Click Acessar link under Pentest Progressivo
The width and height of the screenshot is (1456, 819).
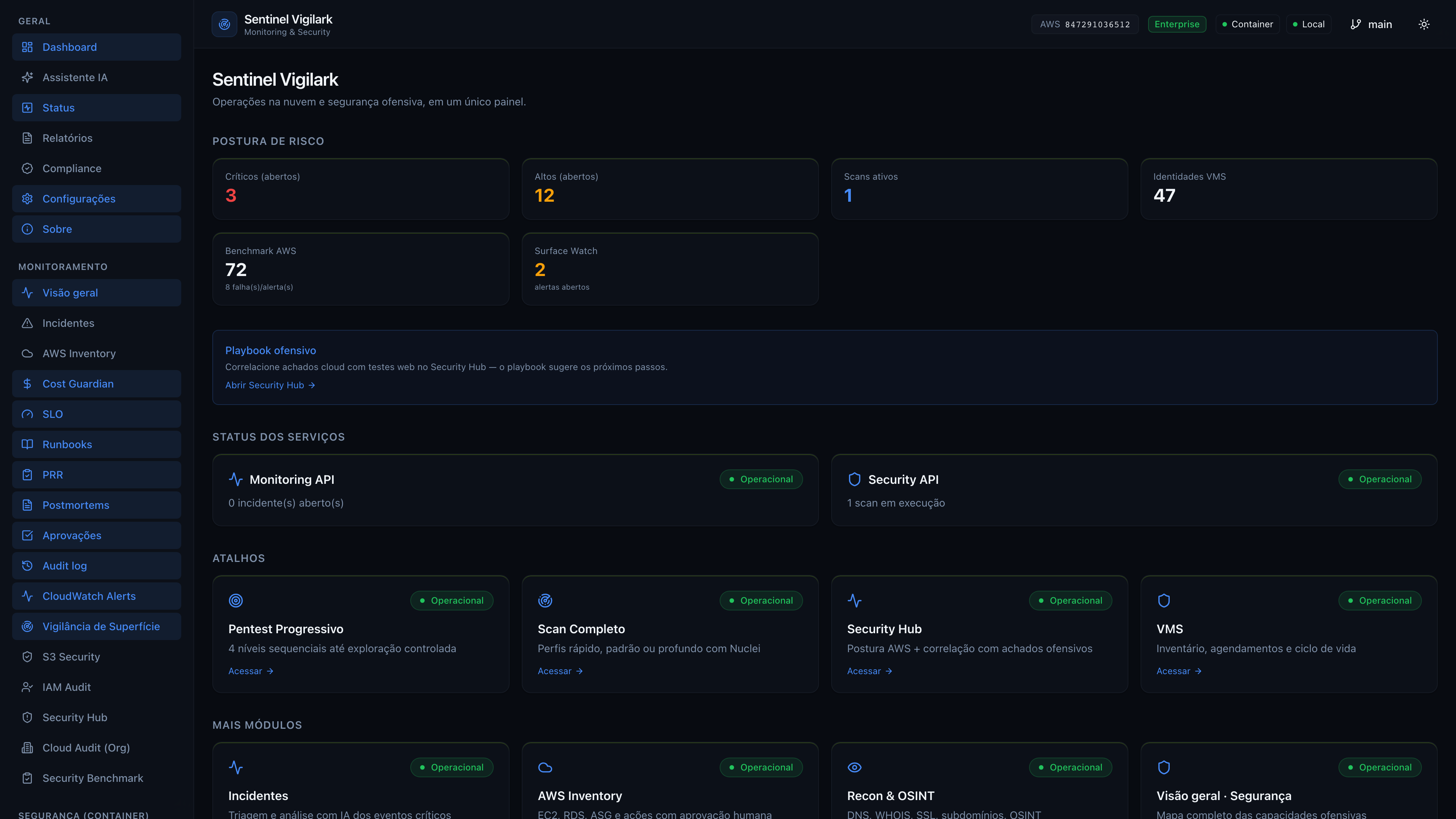pos(251,671)
